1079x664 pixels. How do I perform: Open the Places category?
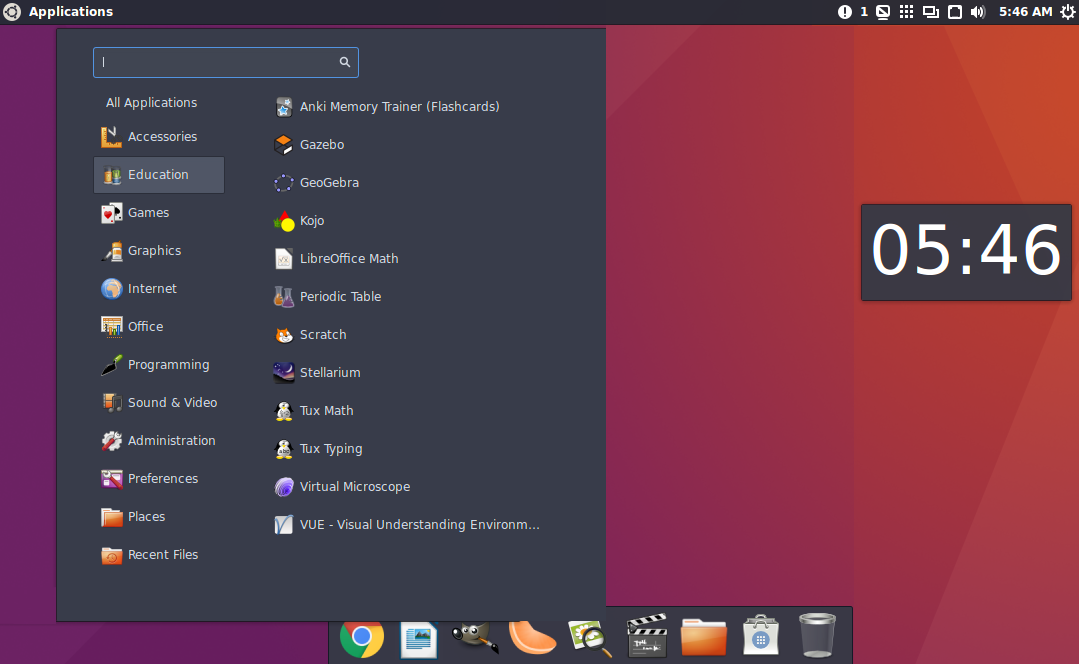(x=159, y=516)
